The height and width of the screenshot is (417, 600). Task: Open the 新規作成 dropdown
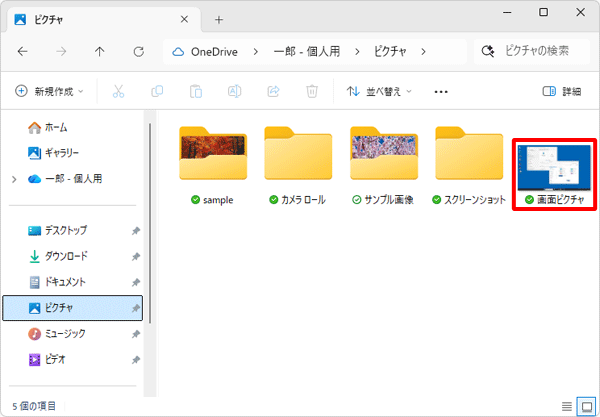(x=49, y=91)
